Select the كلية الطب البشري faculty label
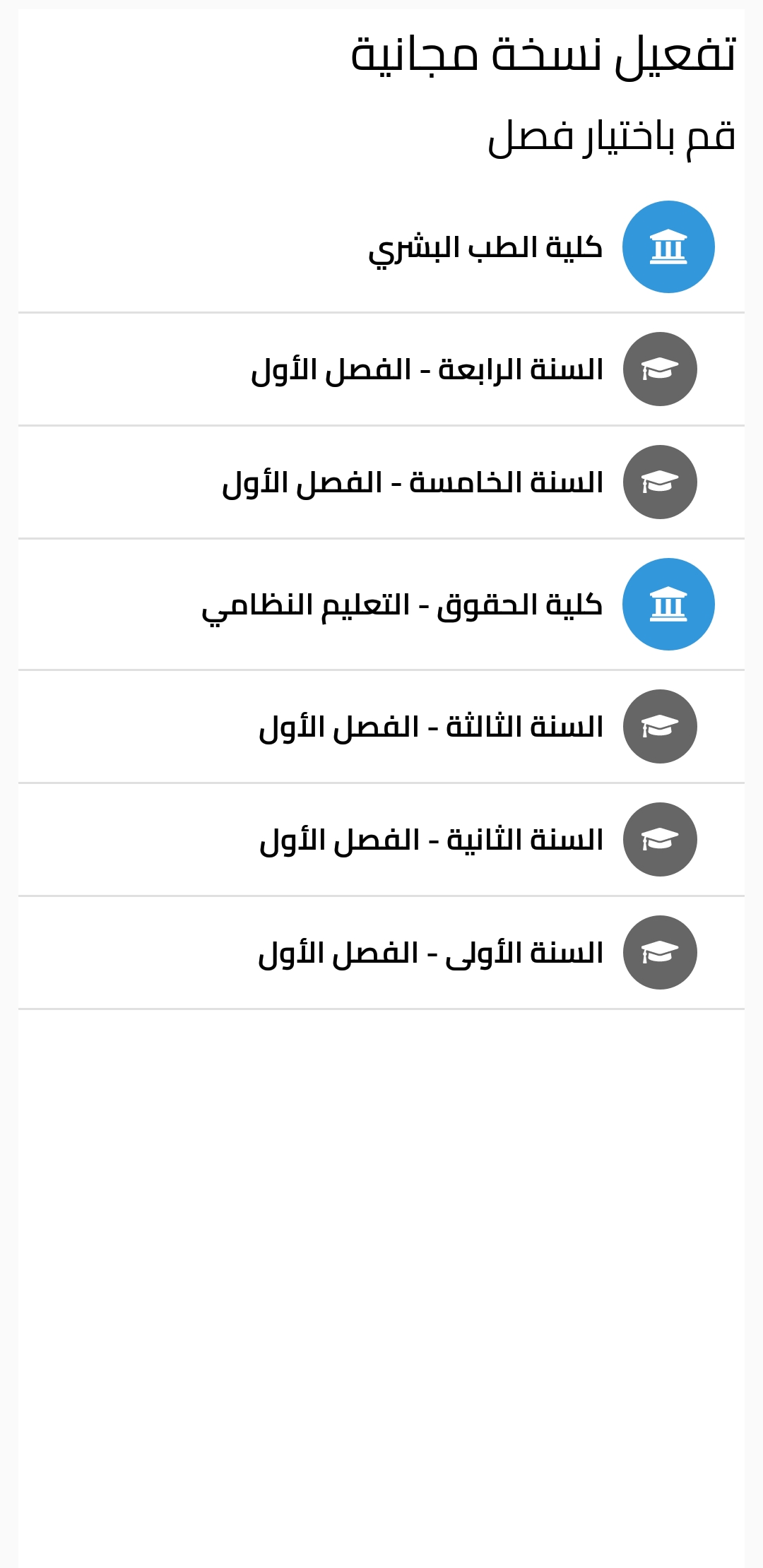 (485, 249)
